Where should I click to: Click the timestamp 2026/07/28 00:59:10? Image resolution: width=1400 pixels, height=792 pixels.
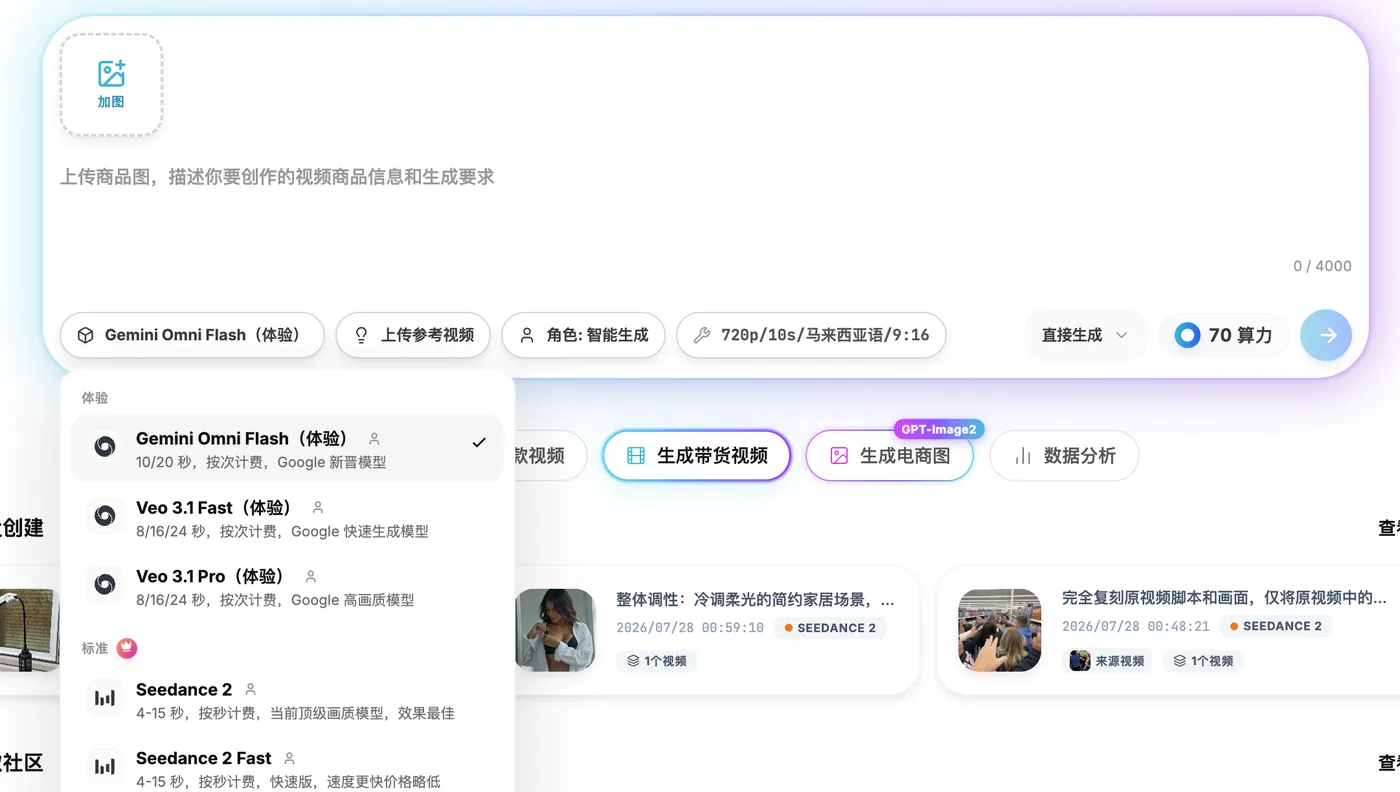[x=690, y=628]
